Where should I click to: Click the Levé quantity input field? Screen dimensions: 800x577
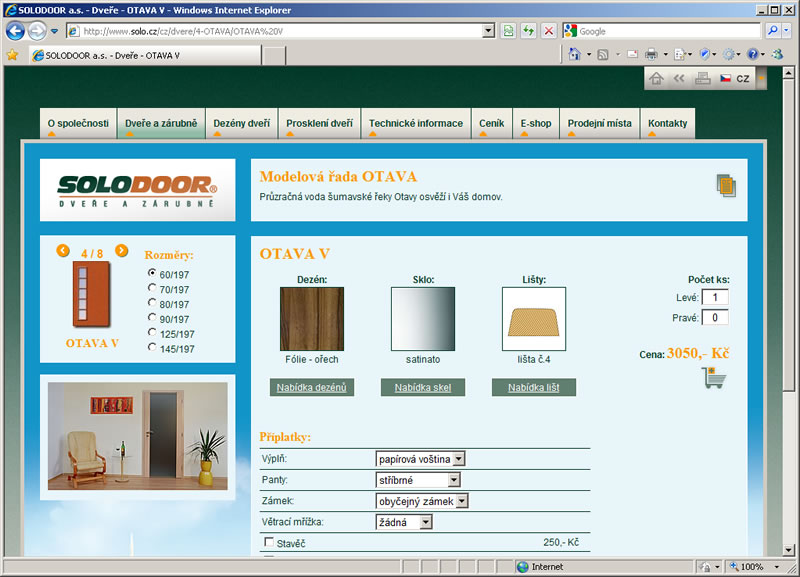point(715,297)
